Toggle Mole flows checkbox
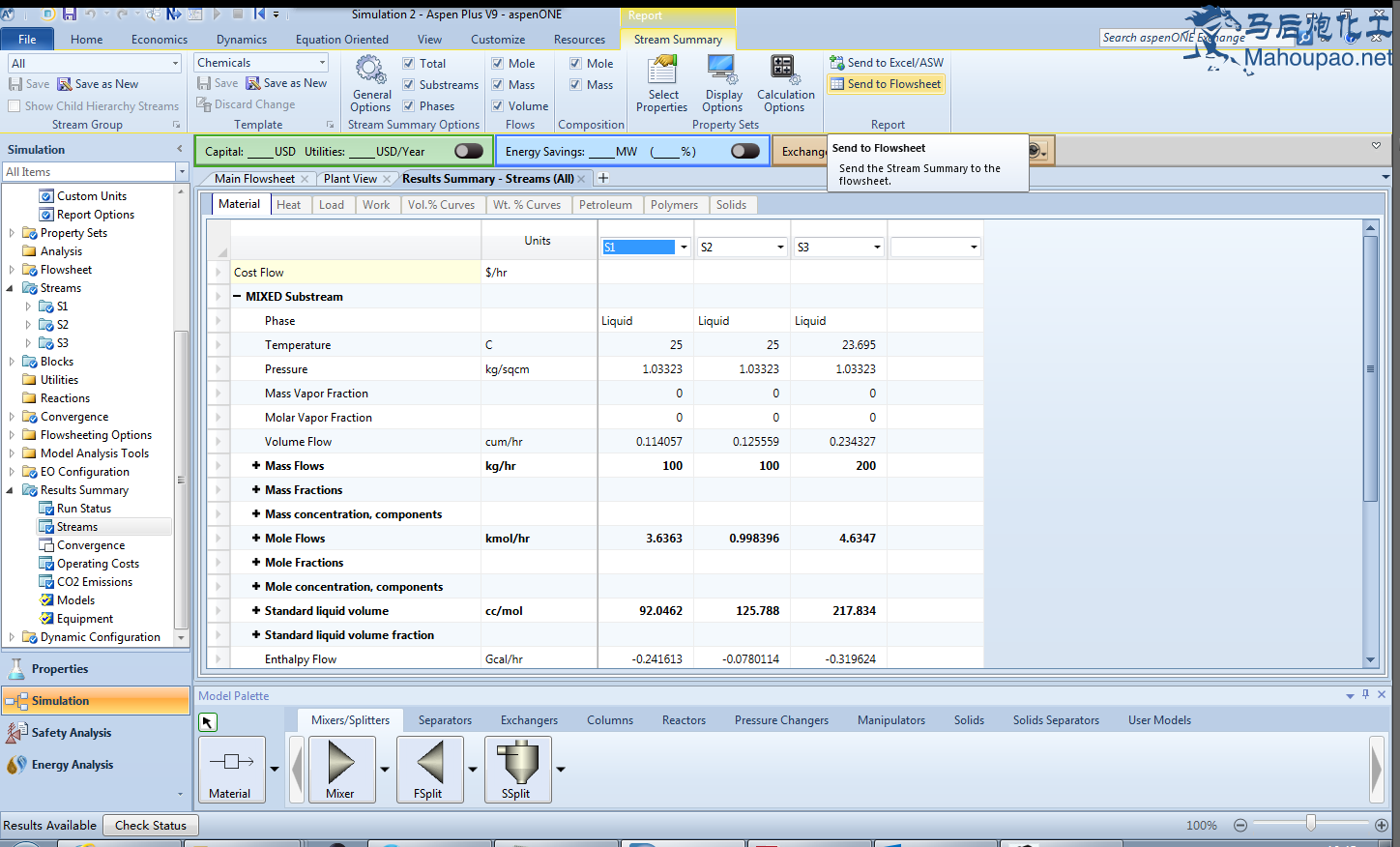The height and width of the screenshot is (847, 1400). point(498,64)
